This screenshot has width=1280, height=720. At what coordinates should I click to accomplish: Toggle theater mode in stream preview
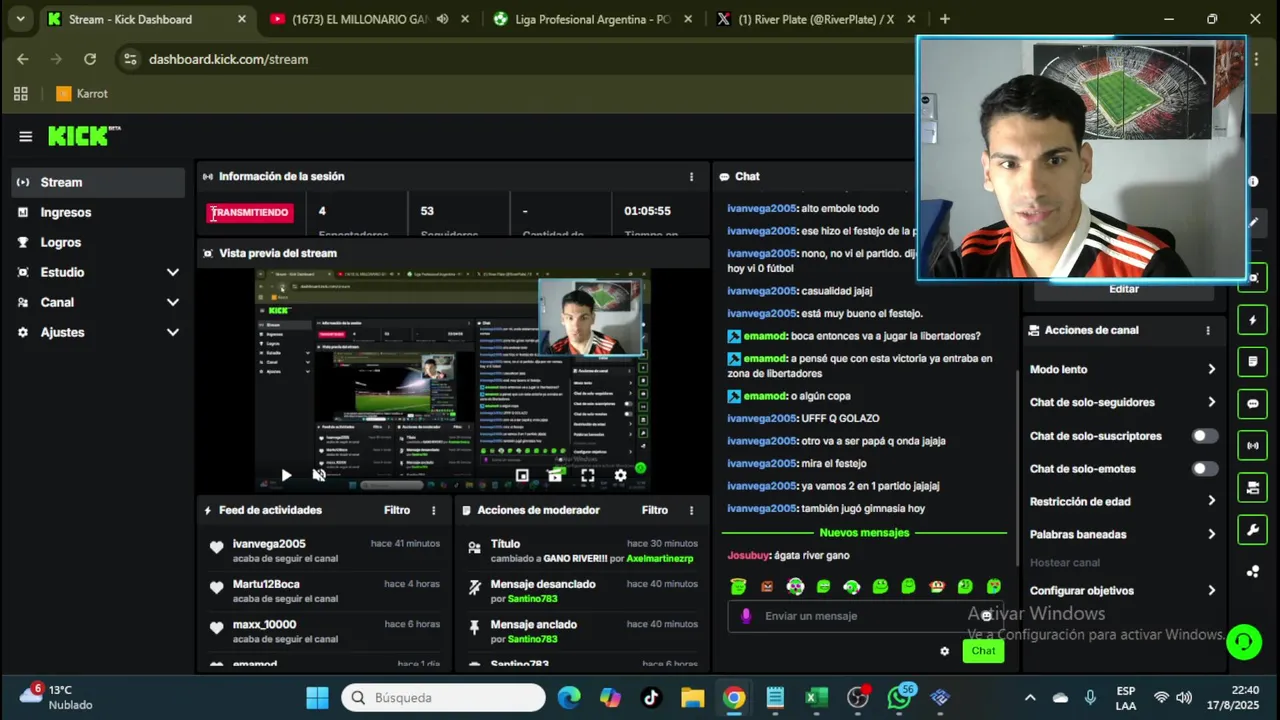click(x=555, y=476)
